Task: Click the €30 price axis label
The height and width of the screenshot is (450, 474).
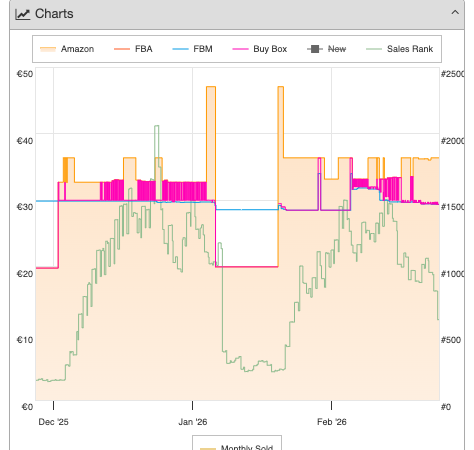Action: tap(25, 207)
